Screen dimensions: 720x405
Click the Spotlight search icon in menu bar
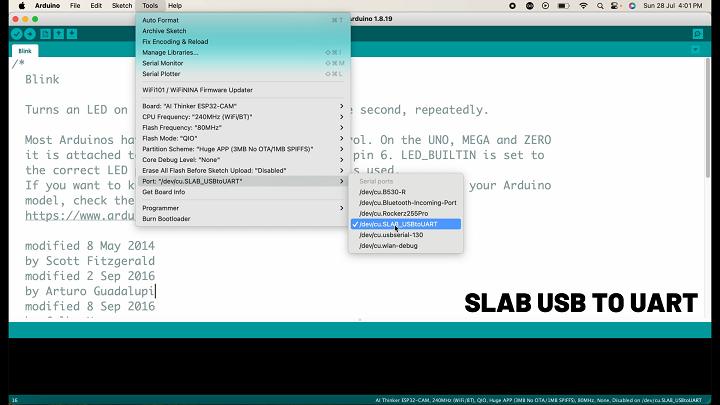pos(600,6)
